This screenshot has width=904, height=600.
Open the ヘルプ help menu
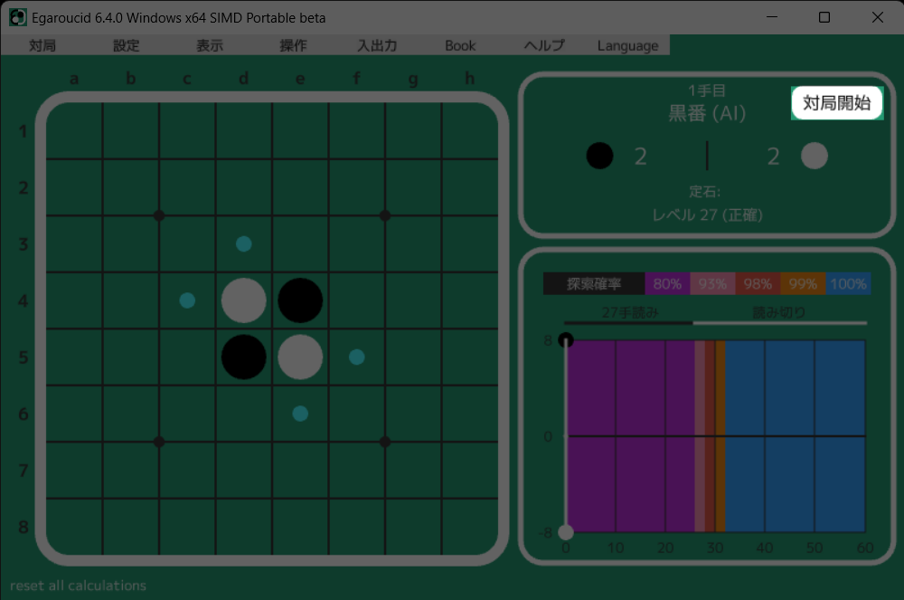[544, 45]
